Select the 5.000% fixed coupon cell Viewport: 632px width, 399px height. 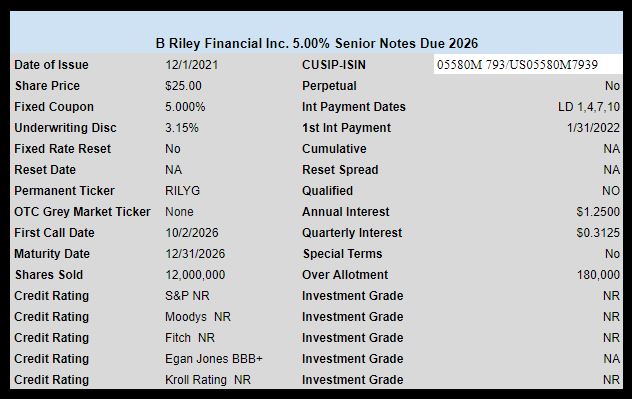pos(185,107)
